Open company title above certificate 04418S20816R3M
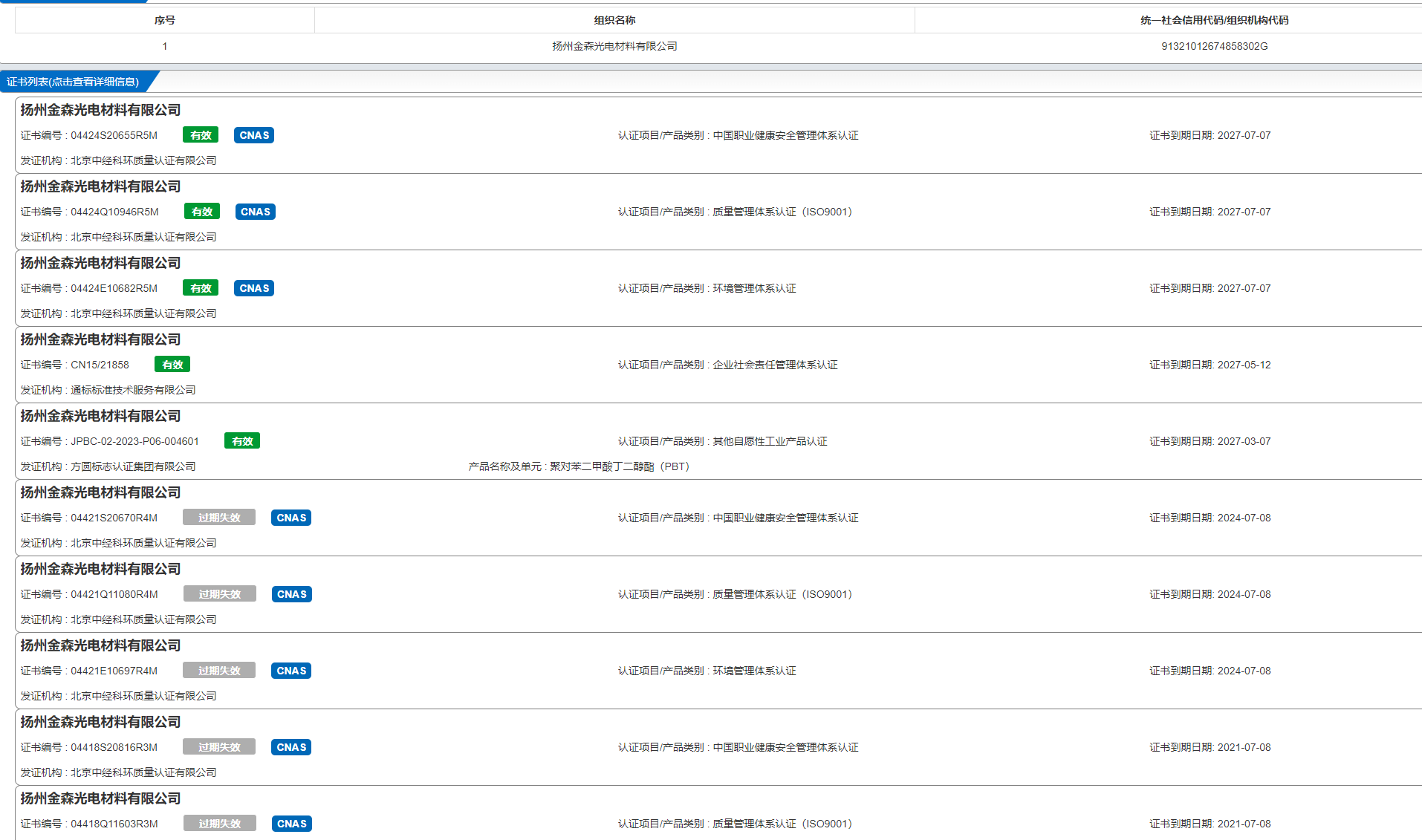The height and width of the screenshot is (840, 1422). point(100,722)
